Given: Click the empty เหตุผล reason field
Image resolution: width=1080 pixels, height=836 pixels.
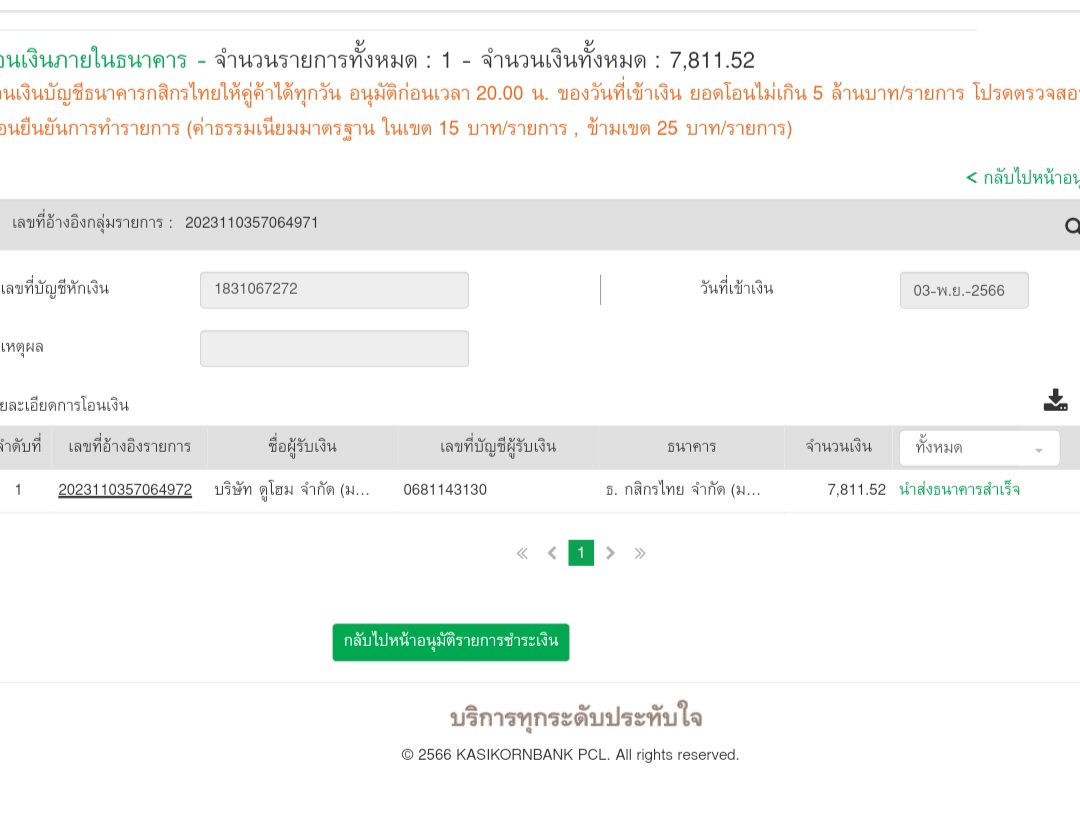Looking at the screenshot, I should tap(334, 348).
